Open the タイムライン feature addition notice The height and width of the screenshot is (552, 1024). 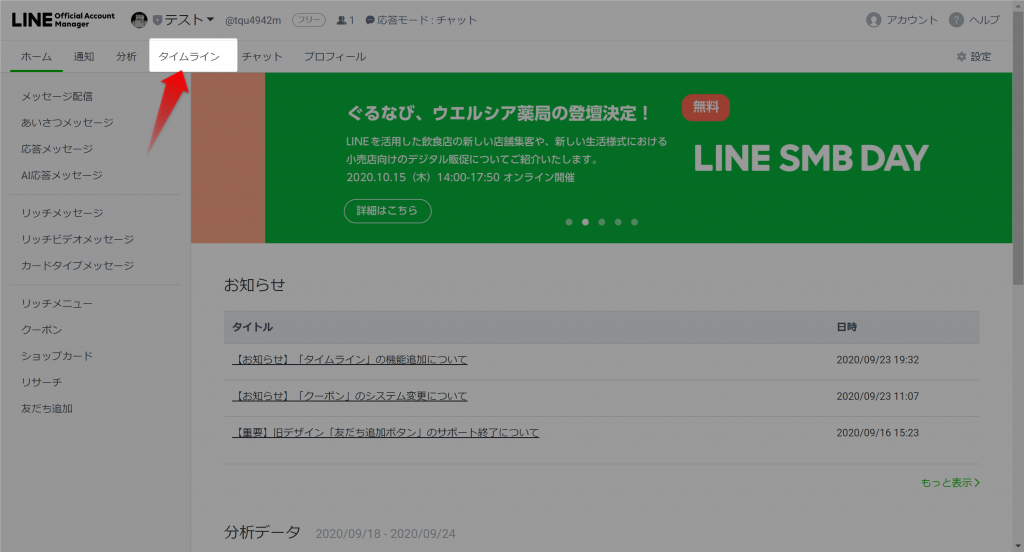click(350, 360)
